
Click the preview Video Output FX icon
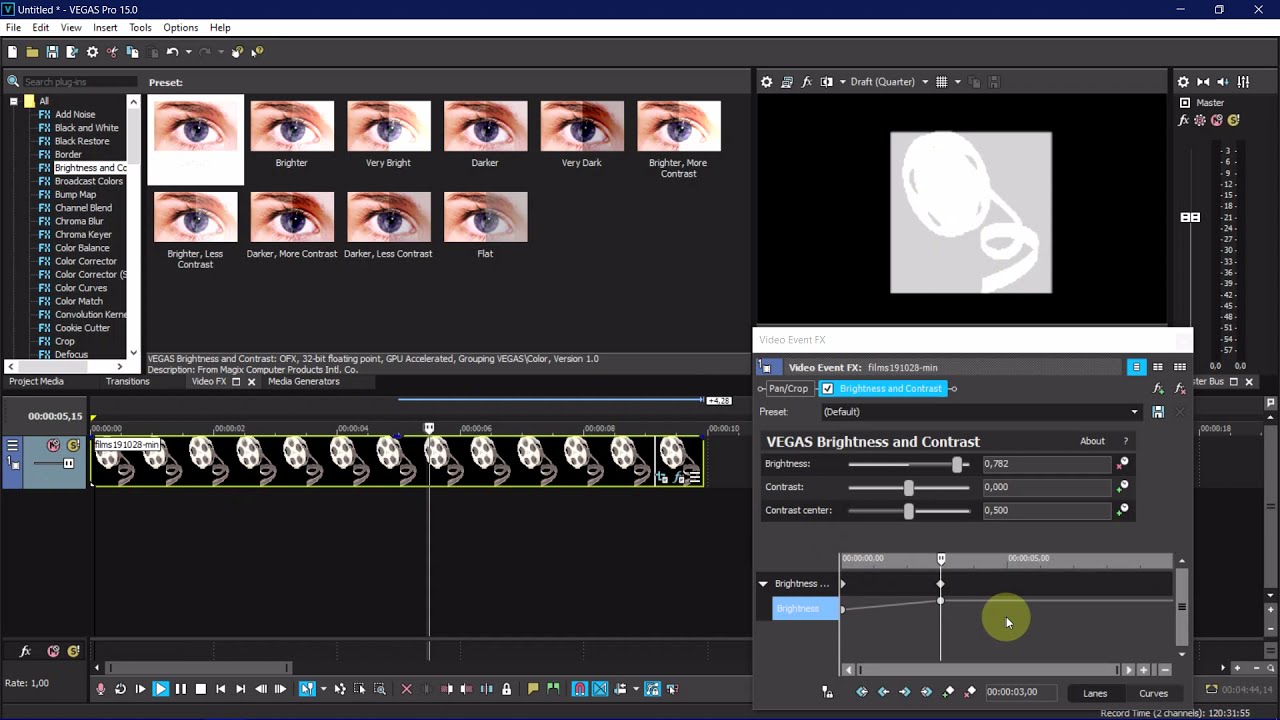tap(807, 82)
